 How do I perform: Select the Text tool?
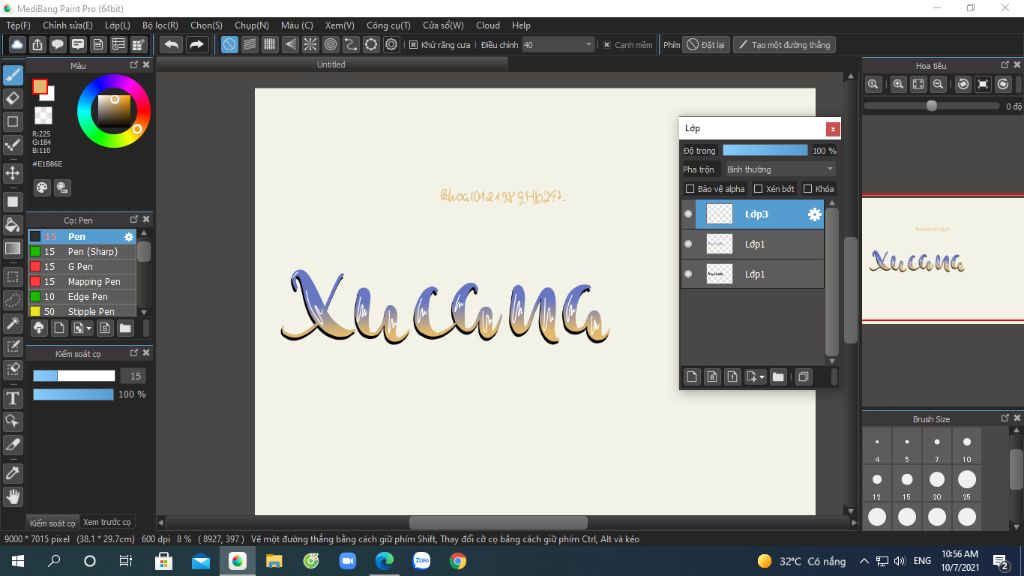[12, 398]
